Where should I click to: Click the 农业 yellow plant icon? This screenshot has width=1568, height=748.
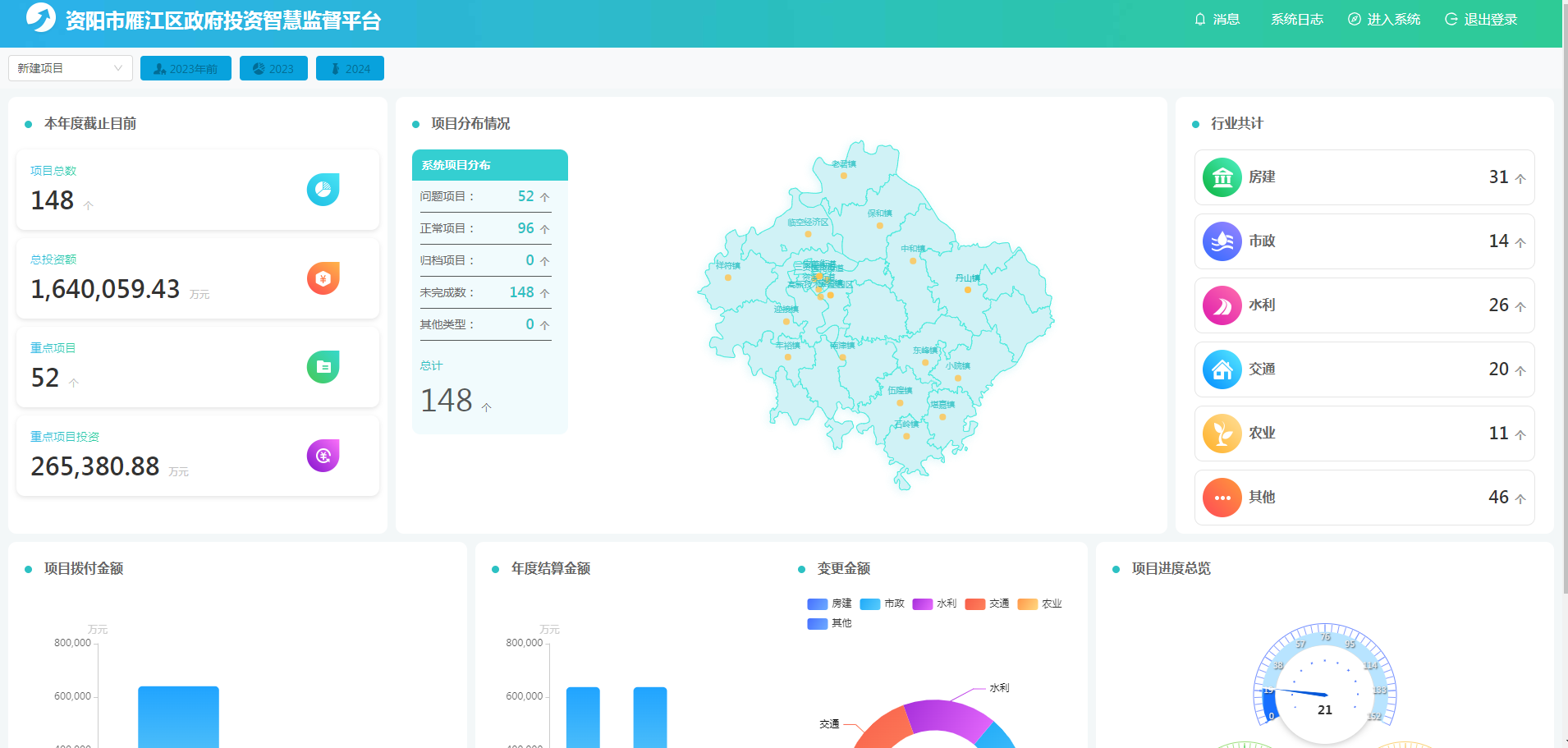[x=1222, y=434]
